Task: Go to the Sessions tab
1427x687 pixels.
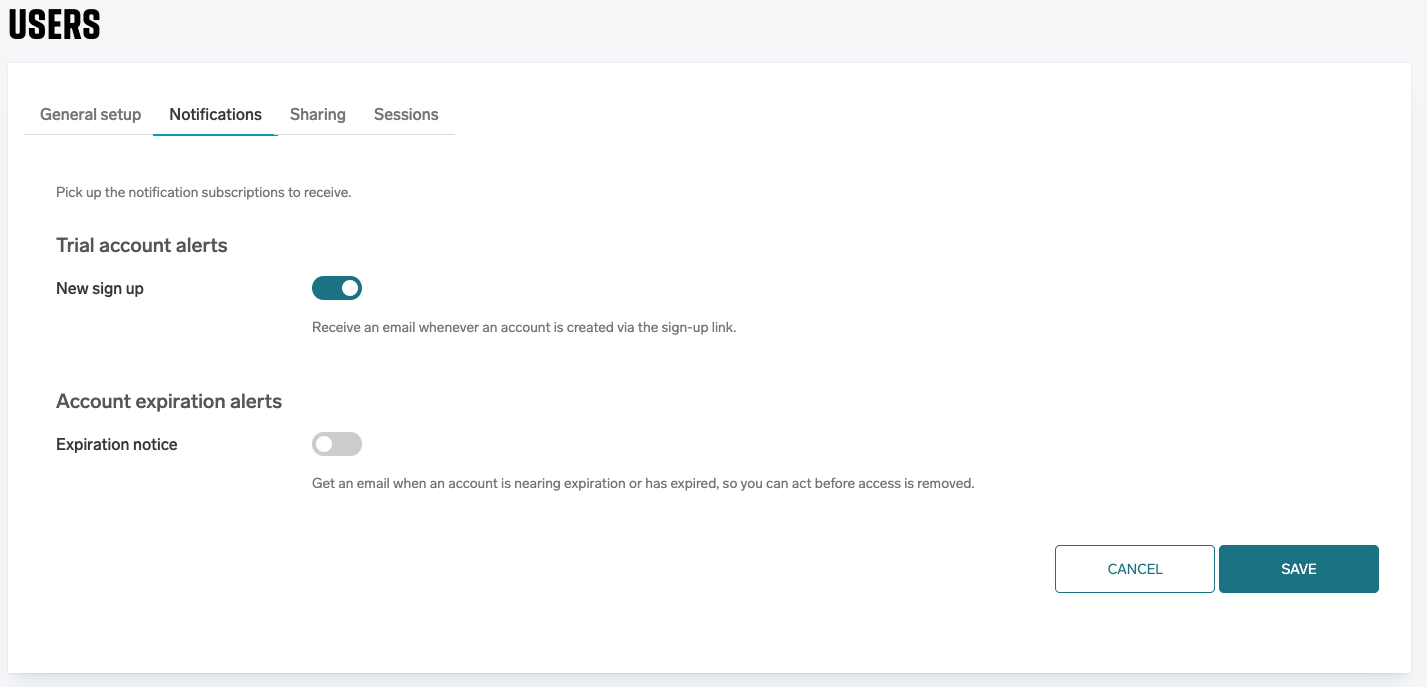Action: point(406,114)
